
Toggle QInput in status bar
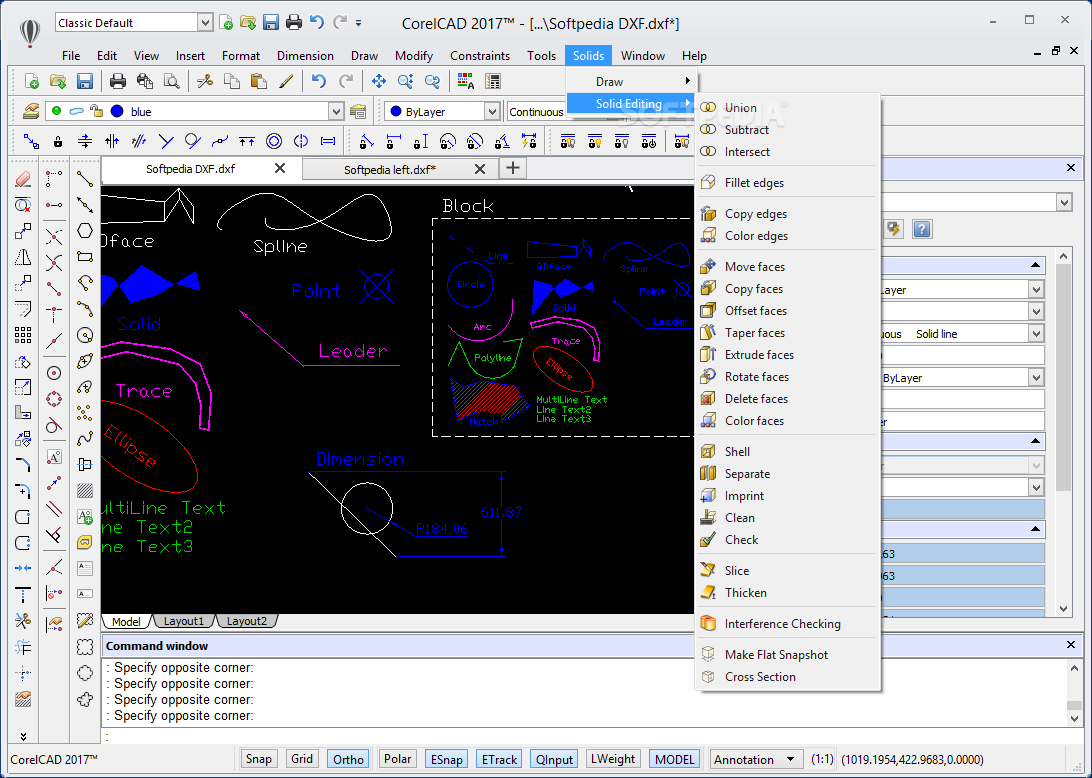554,759
